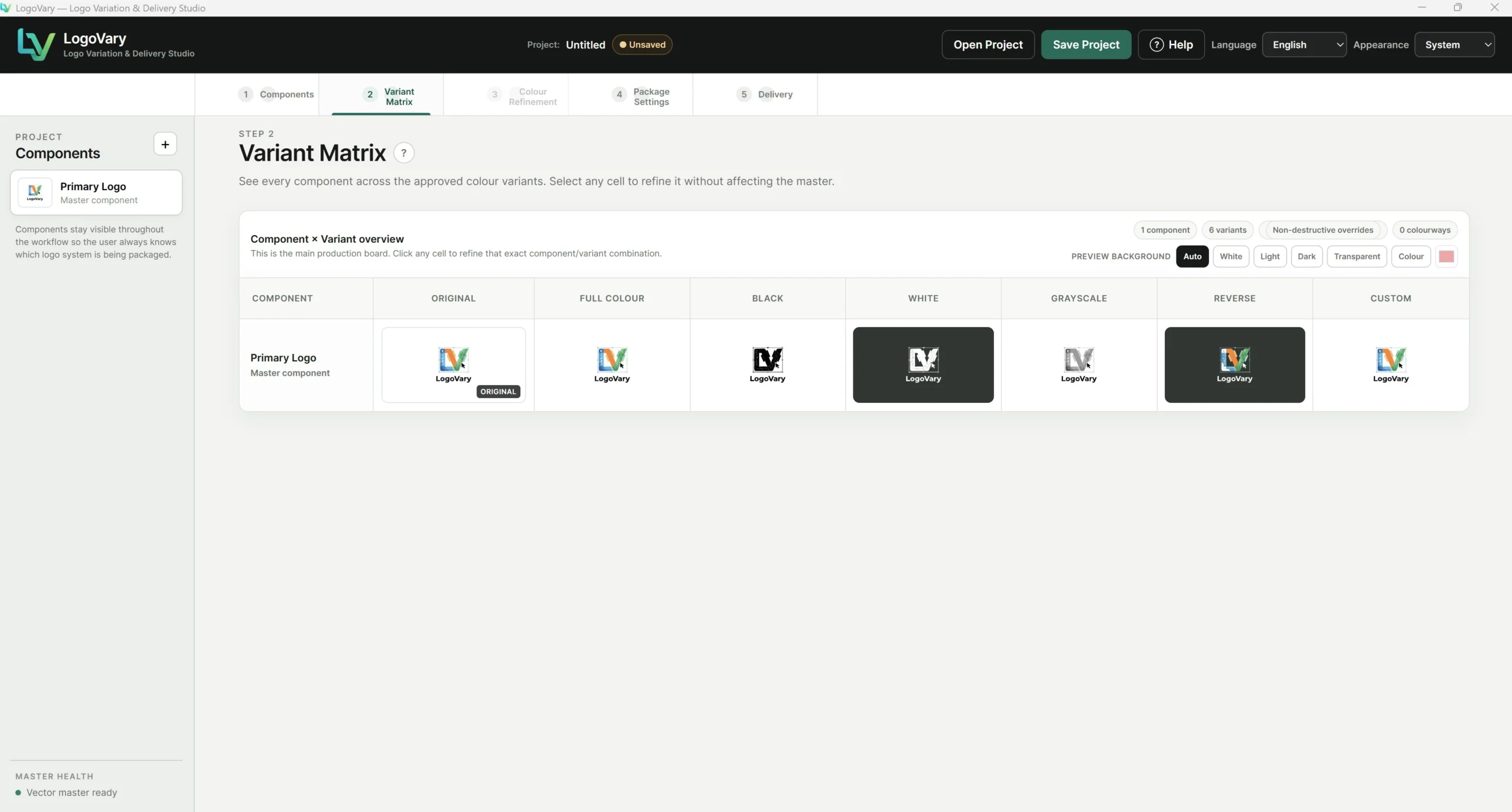Click the 1 component chip
The height and width of the screenshot is (812, 1512).
click(1165, 230)
